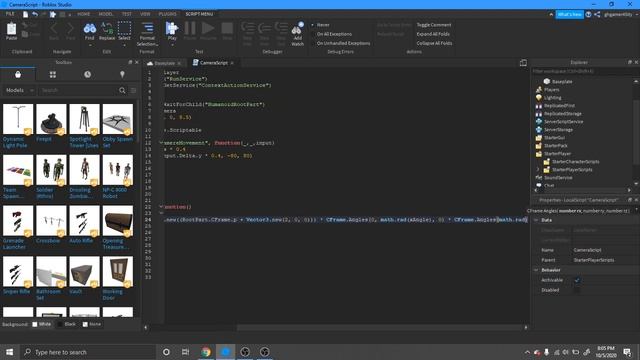Toggle the Archivable property checkbox
The image size is (640, 360).
pos(577,280)
